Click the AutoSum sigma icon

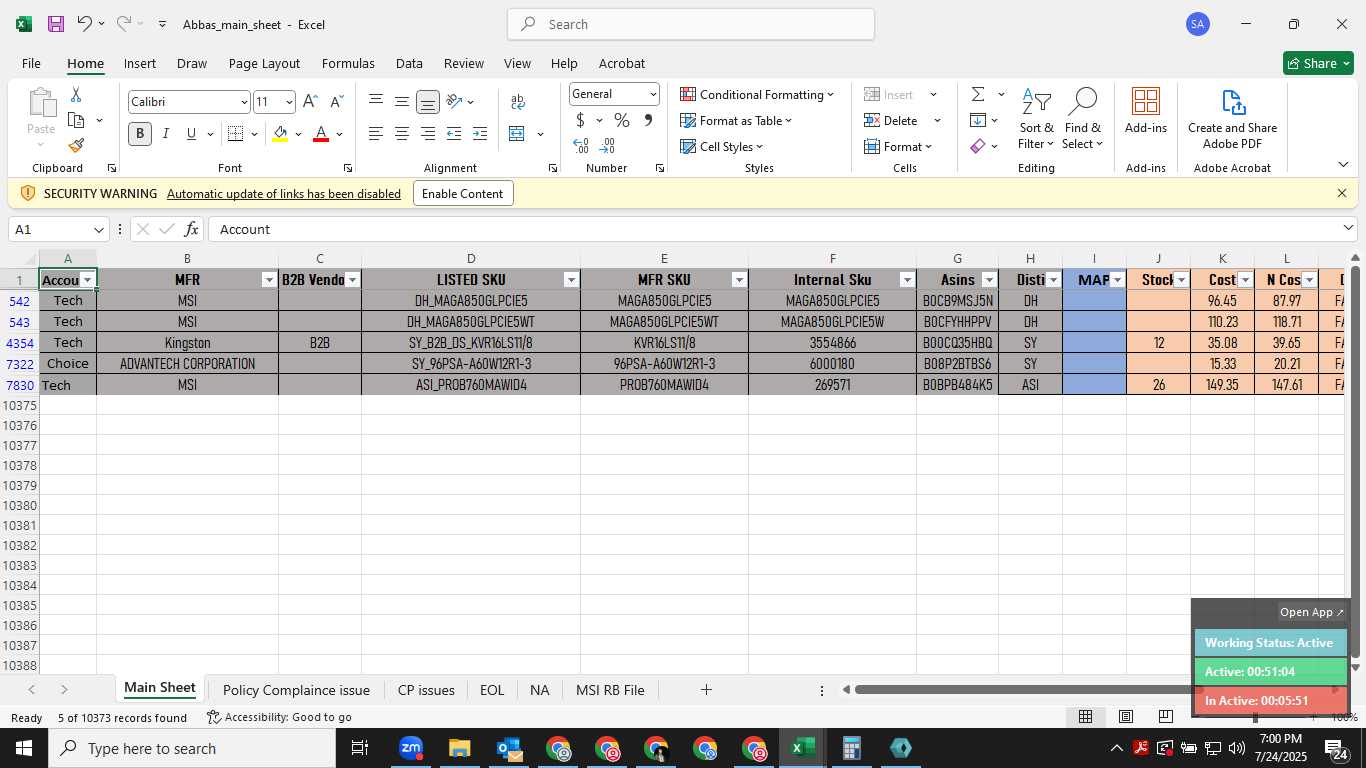977,94
